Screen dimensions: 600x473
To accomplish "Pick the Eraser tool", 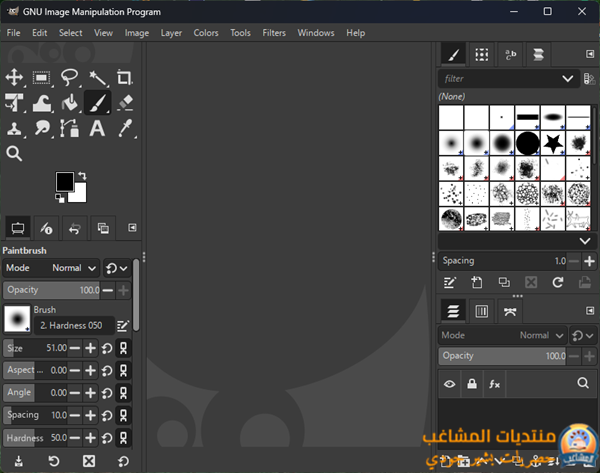I will pyautogui.click(x=125, y=102).
